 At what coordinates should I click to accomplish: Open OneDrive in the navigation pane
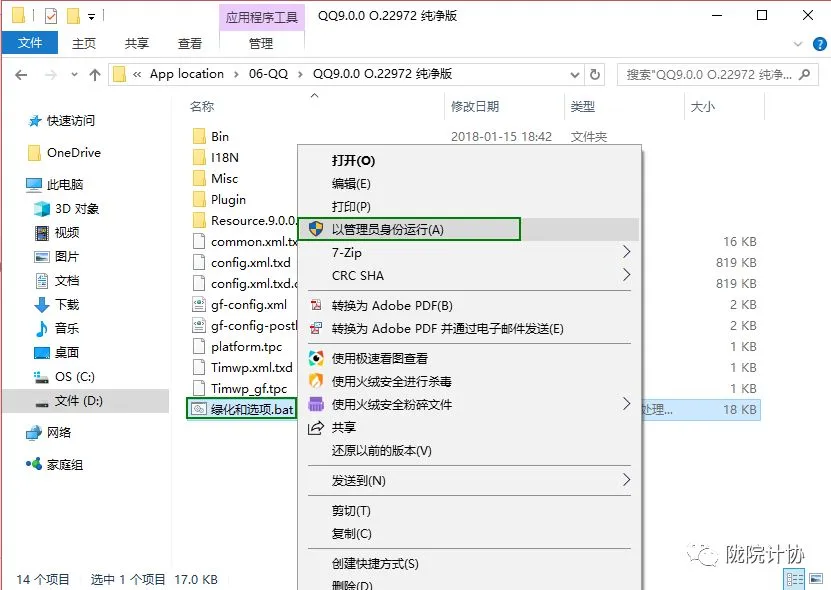click(x=74, y=153)
